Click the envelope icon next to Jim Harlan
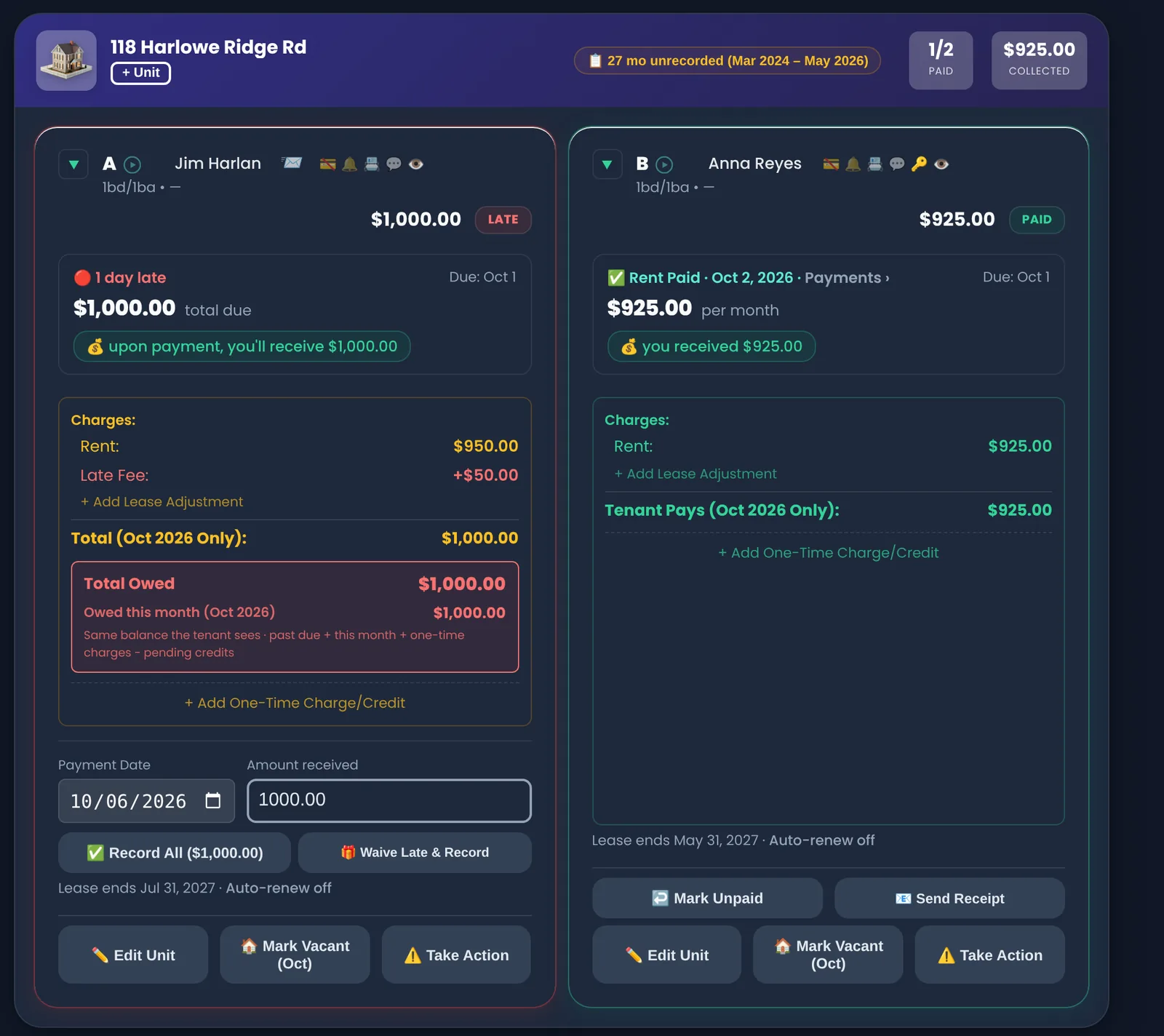 pos(292,163)
